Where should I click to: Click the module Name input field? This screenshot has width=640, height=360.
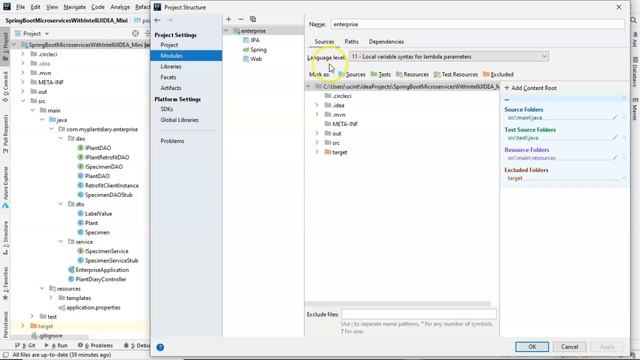477,24
